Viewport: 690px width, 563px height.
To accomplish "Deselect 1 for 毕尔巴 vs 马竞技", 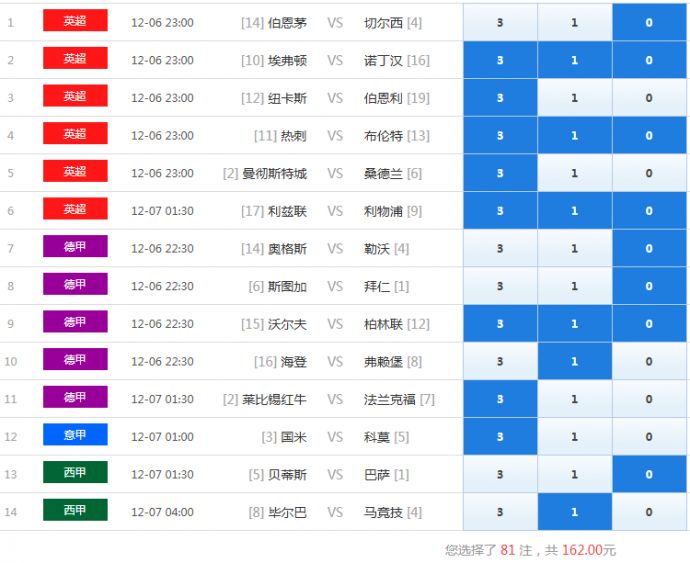I will point(575,511).
